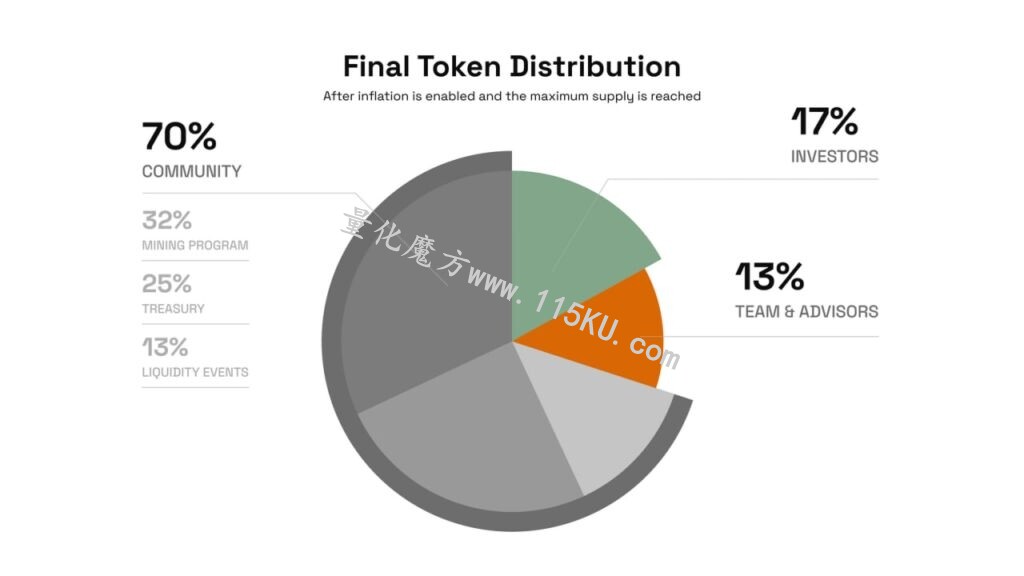Select the TREASURY label text
Screen dimensions: 1024x576
click(x=173, y=309)
